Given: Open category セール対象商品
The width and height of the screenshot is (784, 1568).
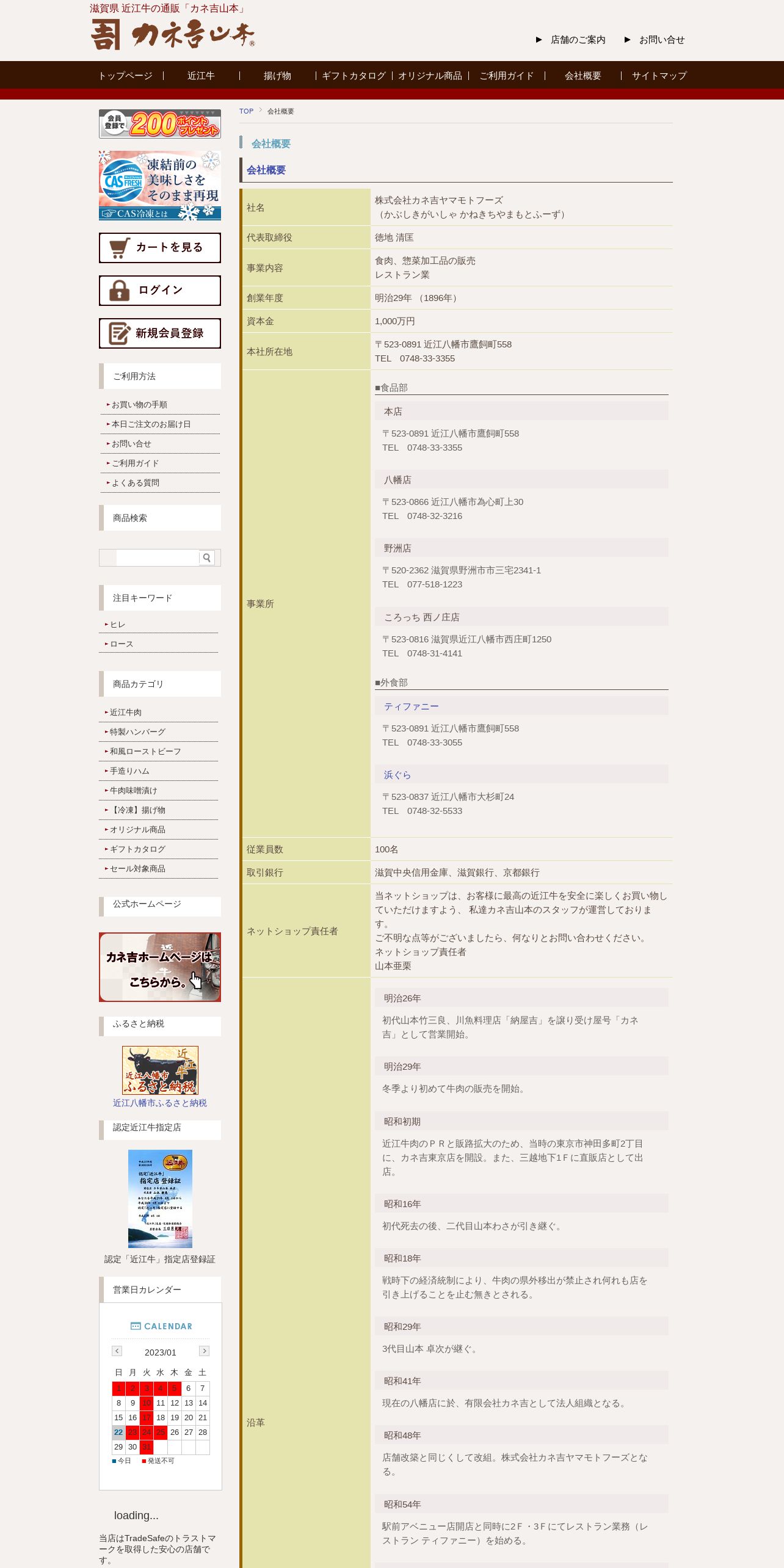Looking at the screenshot, I should coord(137,869).
